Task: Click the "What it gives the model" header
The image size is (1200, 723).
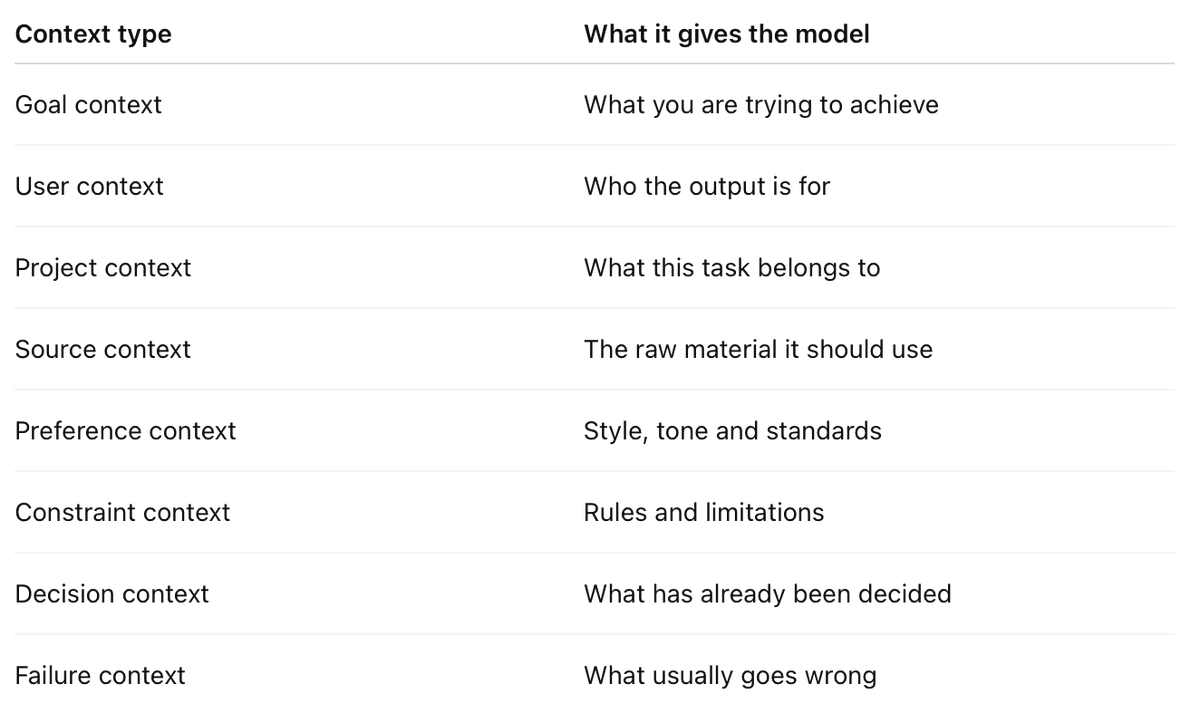Action: [726, 34]
